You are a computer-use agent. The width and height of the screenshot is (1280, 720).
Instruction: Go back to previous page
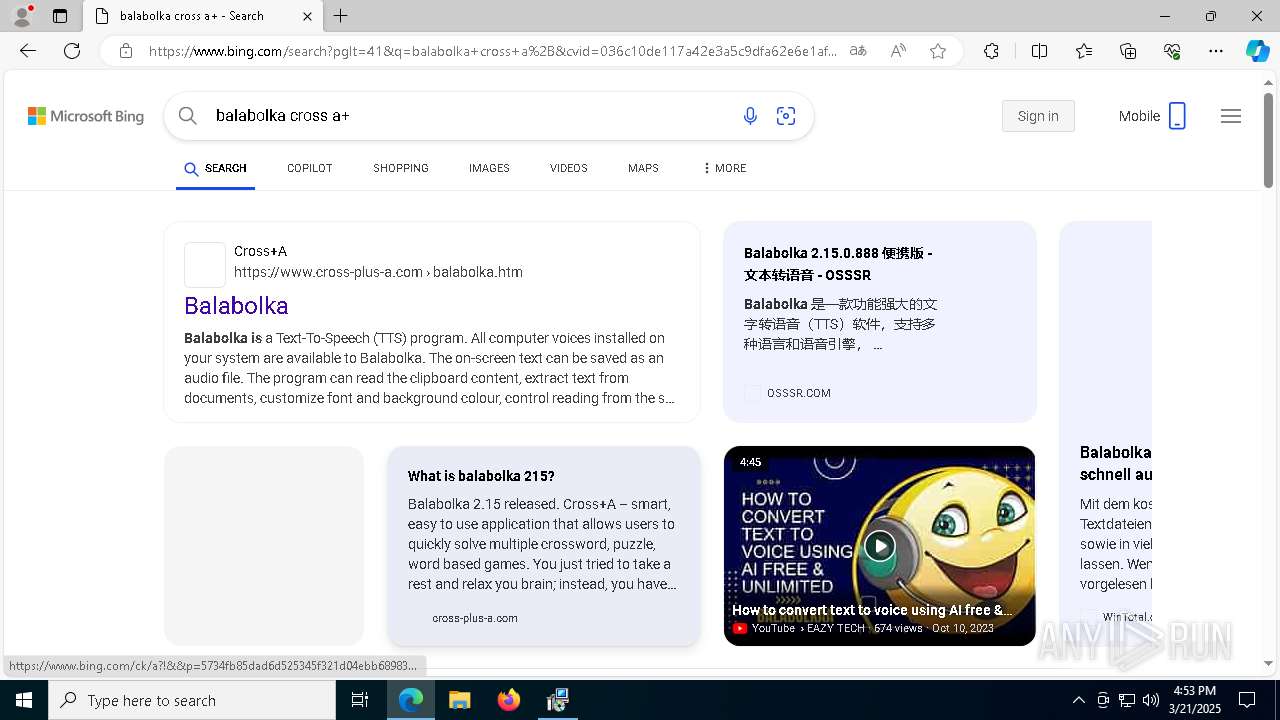pyautogui.click(x=28, y=51)
